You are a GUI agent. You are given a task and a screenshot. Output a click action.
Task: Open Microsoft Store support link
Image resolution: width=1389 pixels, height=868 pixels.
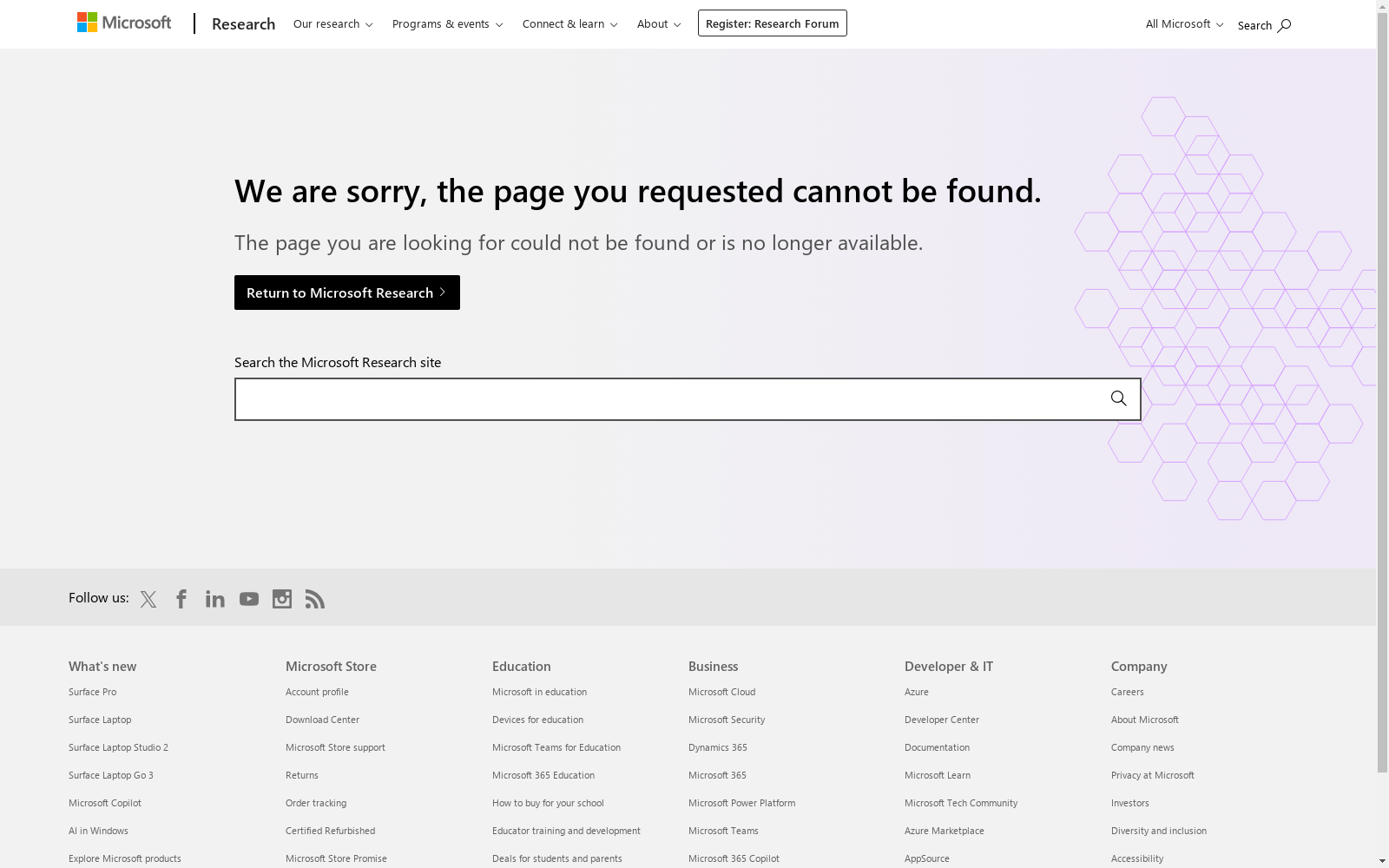point(335,747)
